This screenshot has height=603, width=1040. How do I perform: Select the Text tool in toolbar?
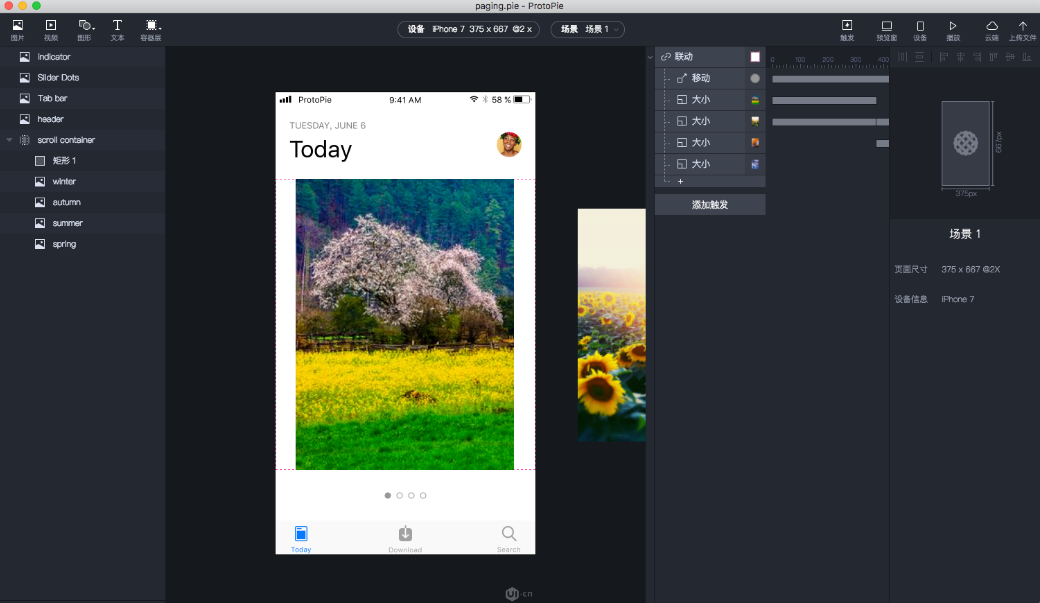pos(117,29)
